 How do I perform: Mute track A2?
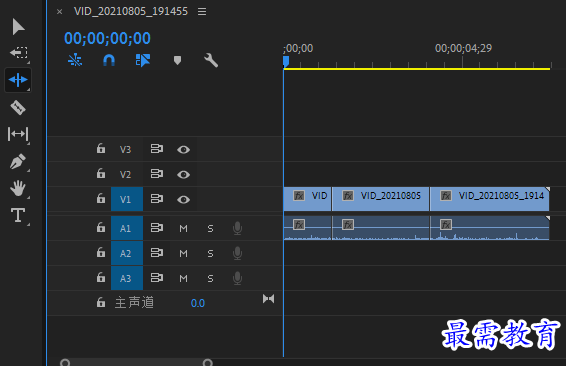(183, 253)
